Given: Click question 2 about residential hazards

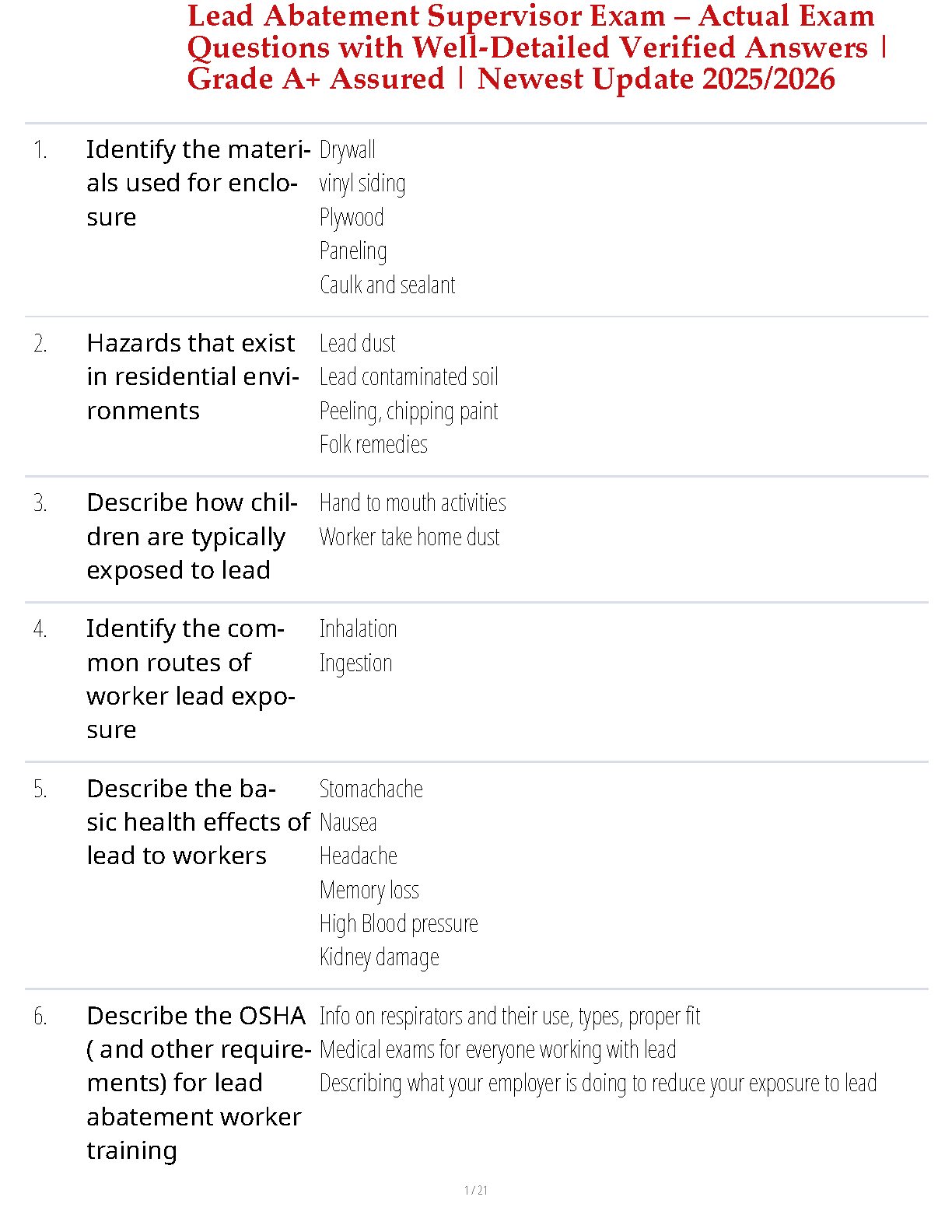Looking at the screenshot, I should [192, 376].
